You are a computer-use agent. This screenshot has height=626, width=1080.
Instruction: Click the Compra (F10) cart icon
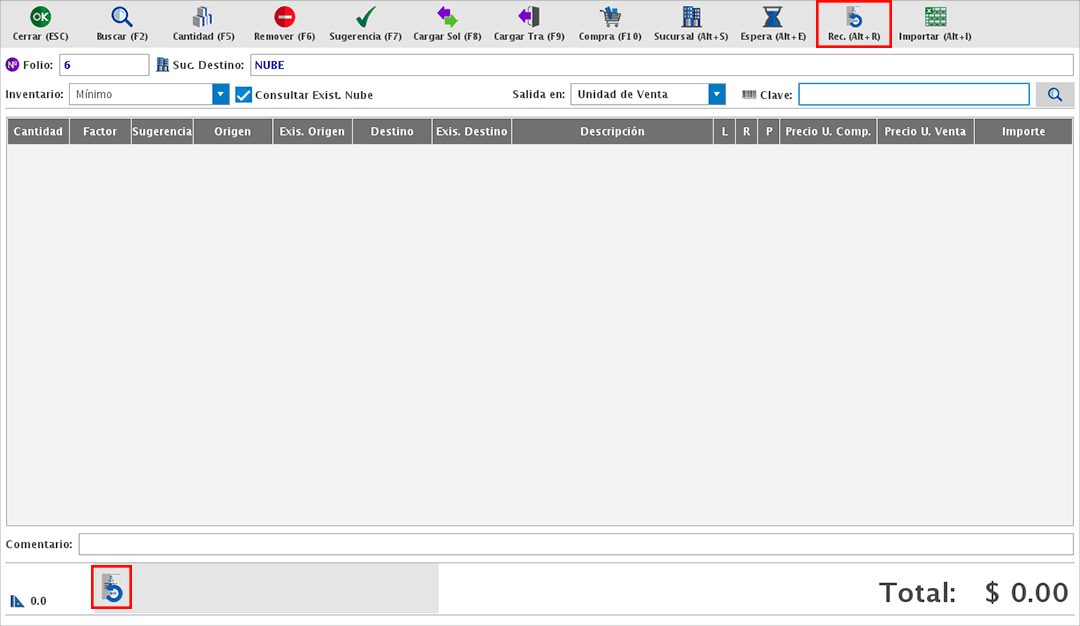(610, 17)
